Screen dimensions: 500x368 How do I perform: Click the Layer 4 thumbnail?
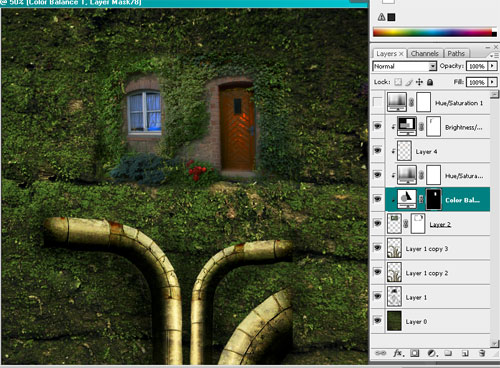pos(404,151)
